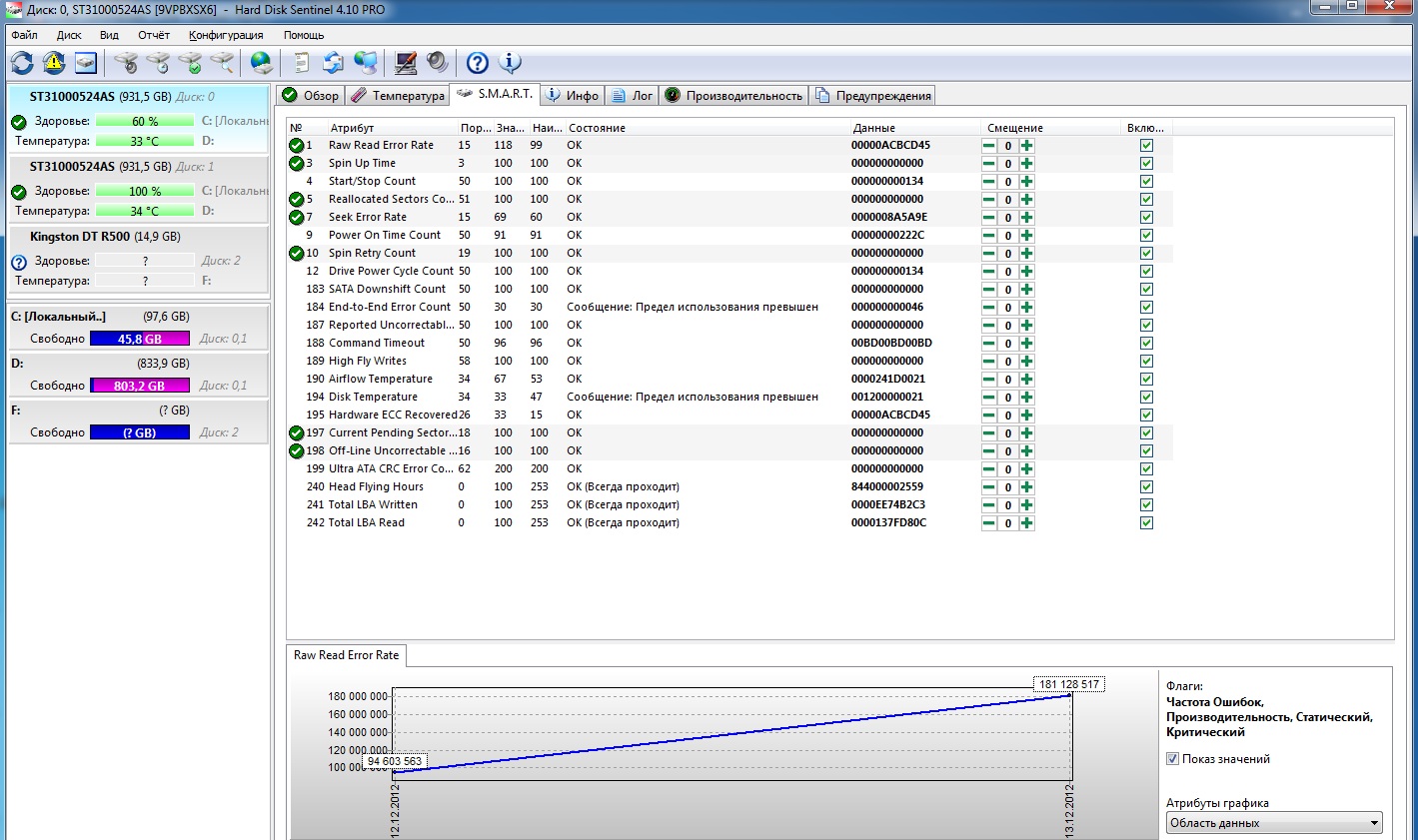Image resolution: width=1418 pixels, height=840 pixels.
Task: Select the Command Timeout attribute row
Action: point(729,344)
